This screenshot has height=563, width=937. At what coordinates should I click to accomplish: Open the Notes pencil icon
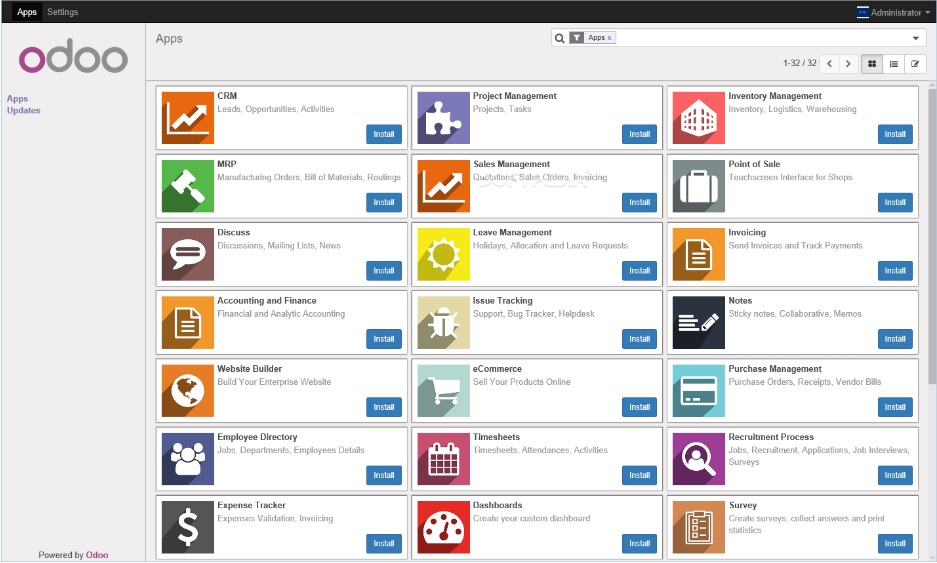click(x=699, y=322)
